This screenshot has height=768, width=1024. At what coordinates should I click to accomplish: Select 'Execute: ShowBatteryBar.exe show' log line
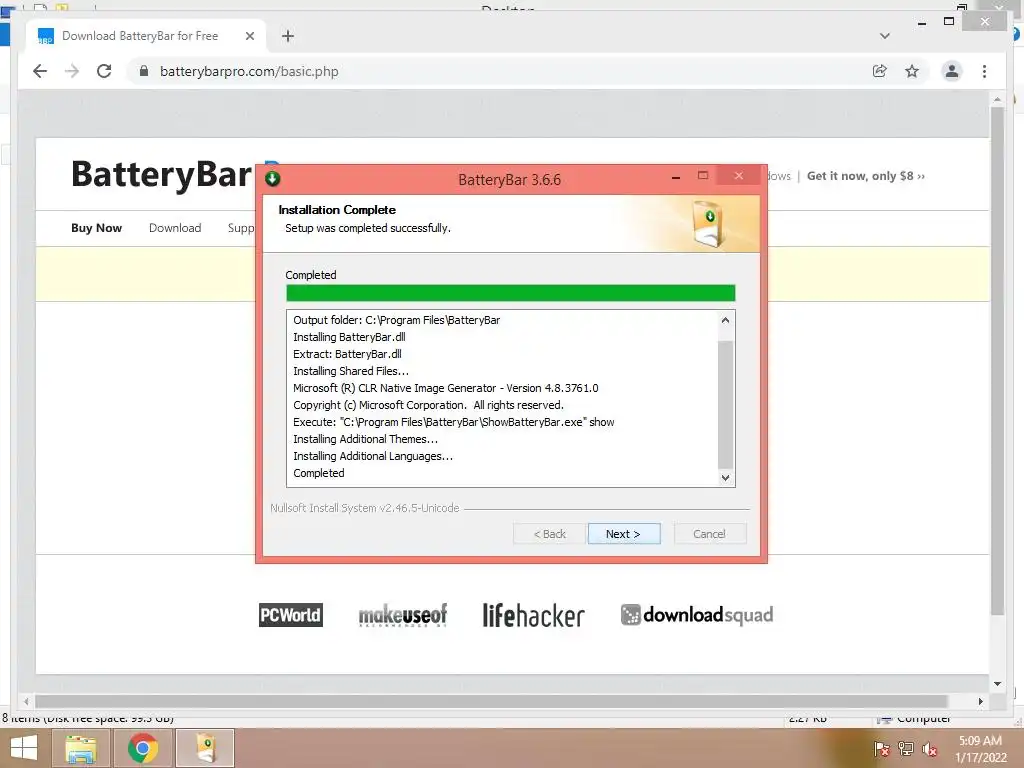(x=454, y=422)
